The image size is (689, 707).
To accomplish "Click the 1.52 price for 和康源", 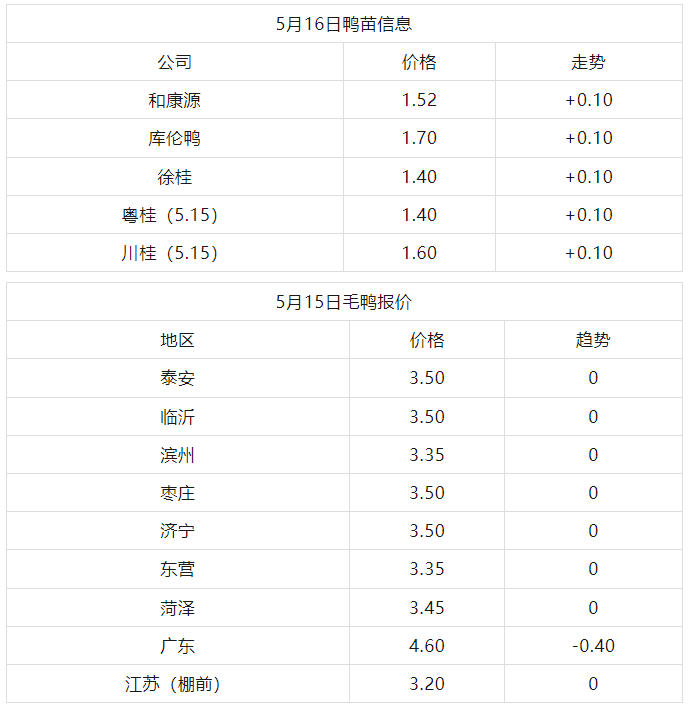I will 419,100.
